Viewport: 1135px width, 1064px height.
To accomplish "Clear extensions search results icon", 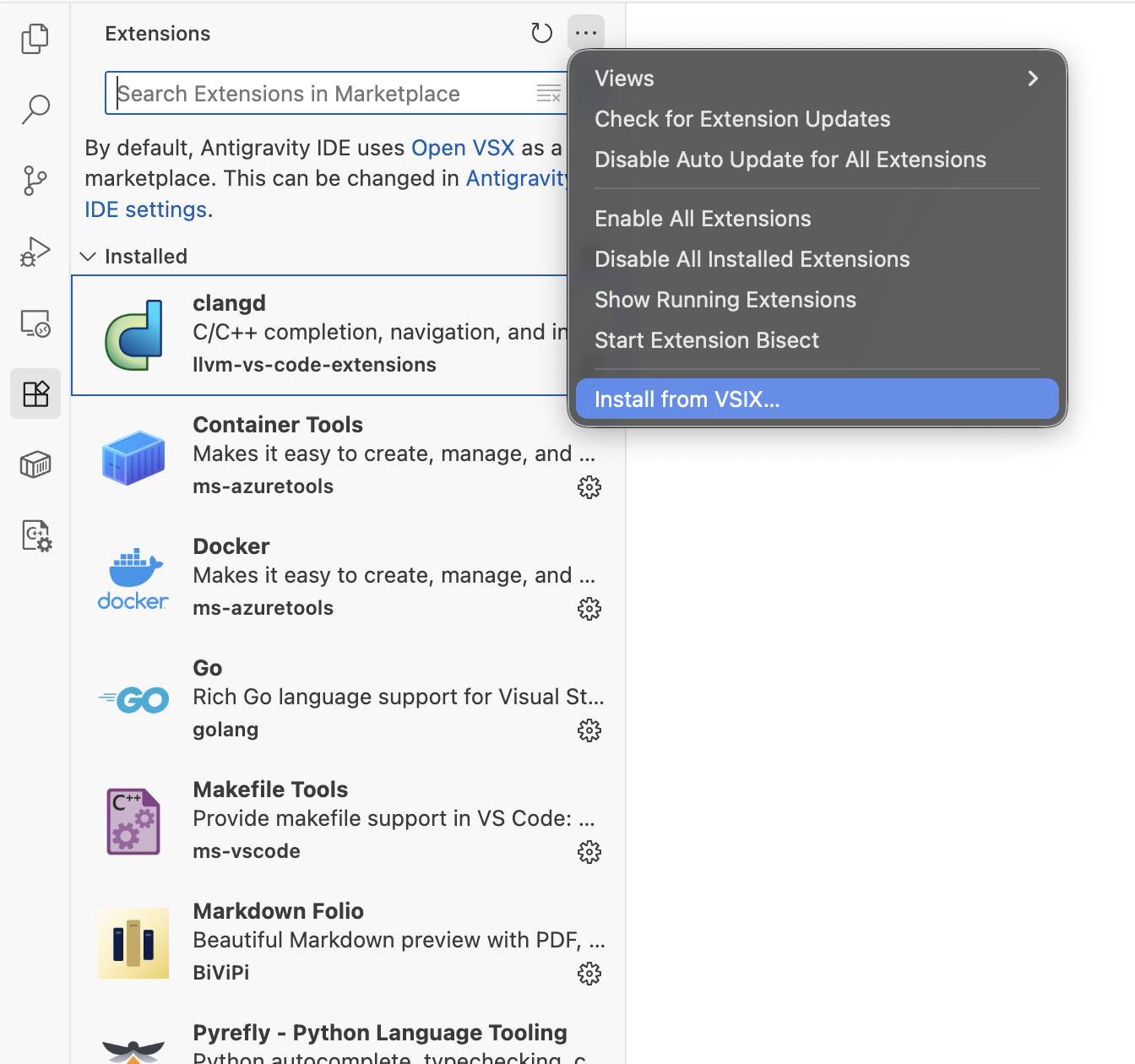I will [549, 93].
